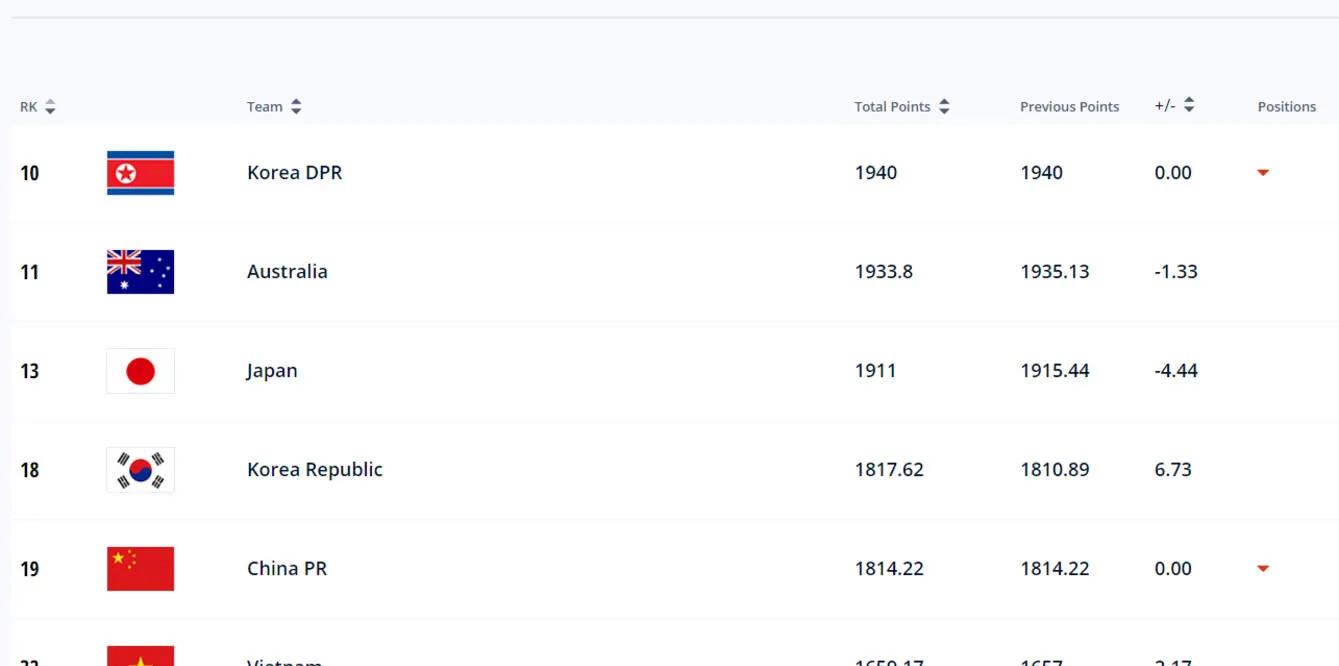Image resolution: width=1339 pixels, height=666 pixels.
Task: Sort by +/- column arrows
Action: 1189,105
